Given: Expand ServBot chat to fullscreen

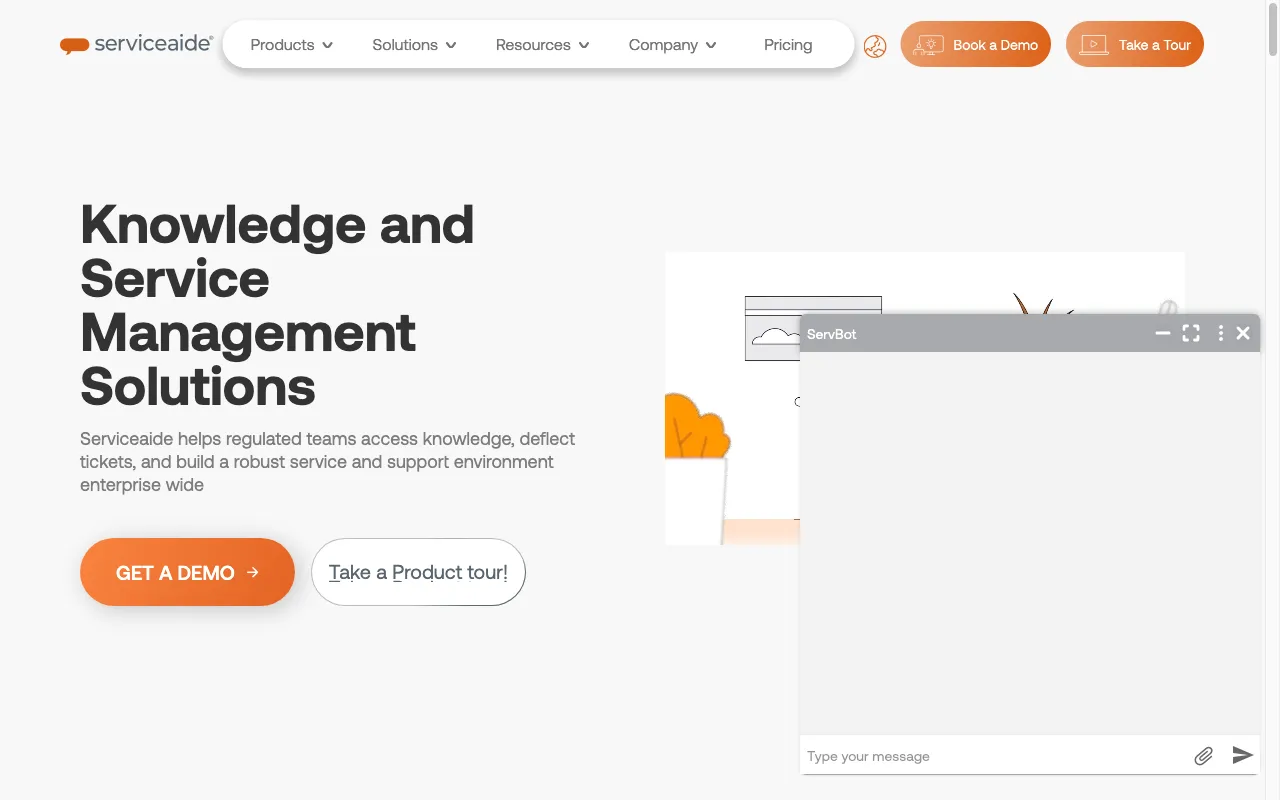Looking at the screenshot, I should tap(1191, 333).
